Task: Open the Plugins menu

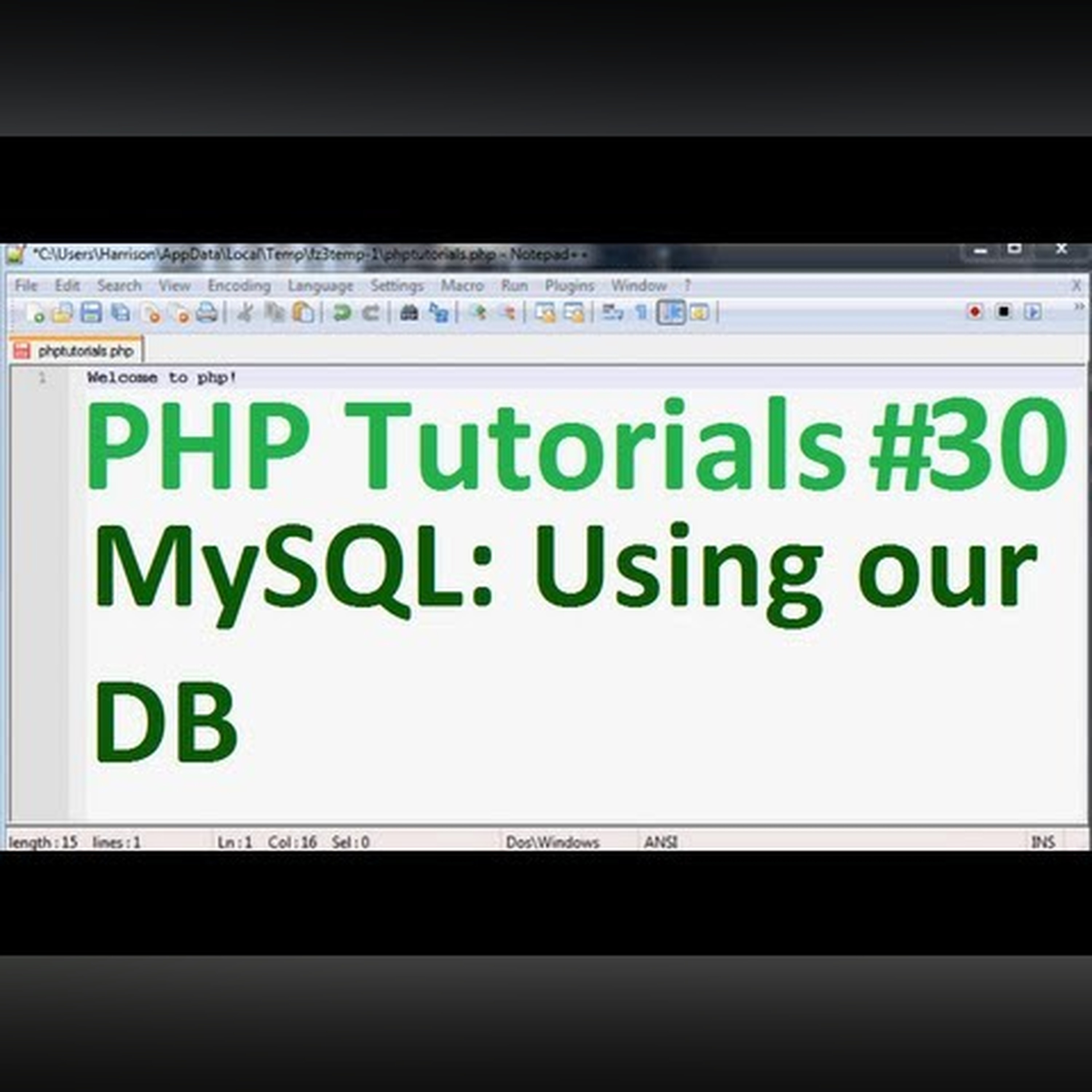Action: [569, 286]
